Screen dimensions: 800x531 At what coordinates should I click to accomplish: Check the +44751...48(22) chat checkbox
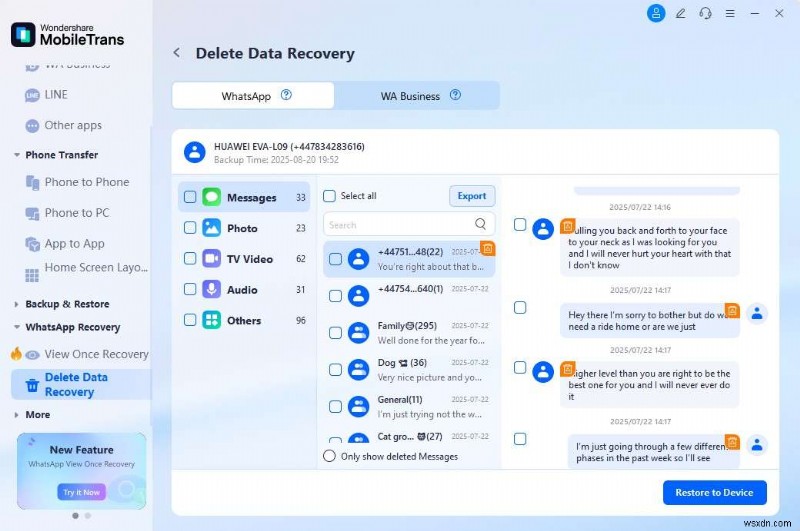click(x=335, y=259)
